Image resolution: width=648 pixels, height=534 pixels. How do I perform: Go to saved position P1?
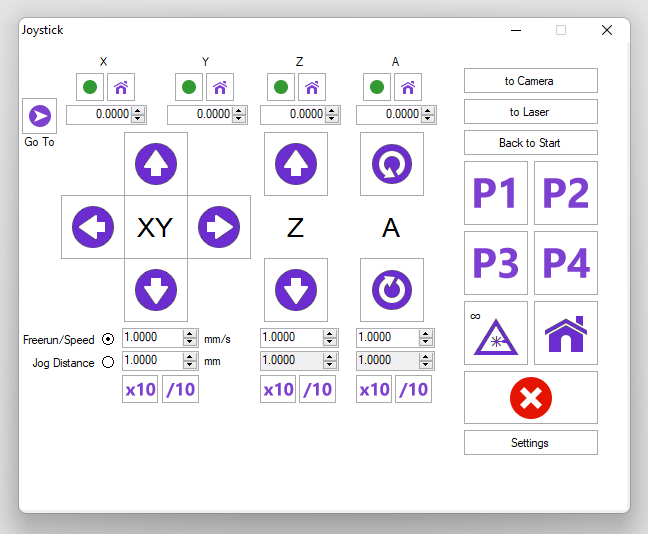coord(496,193)
